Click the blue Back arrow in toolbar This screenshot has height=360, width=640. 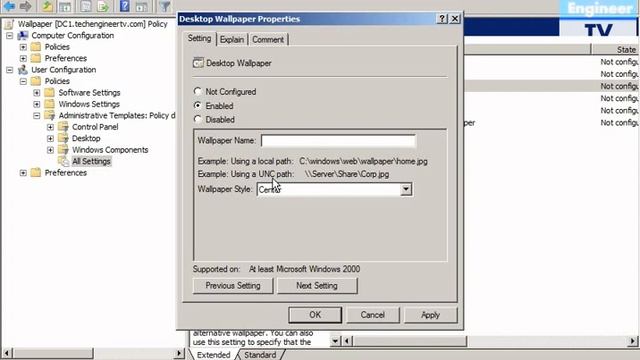[x=9, y=6]
